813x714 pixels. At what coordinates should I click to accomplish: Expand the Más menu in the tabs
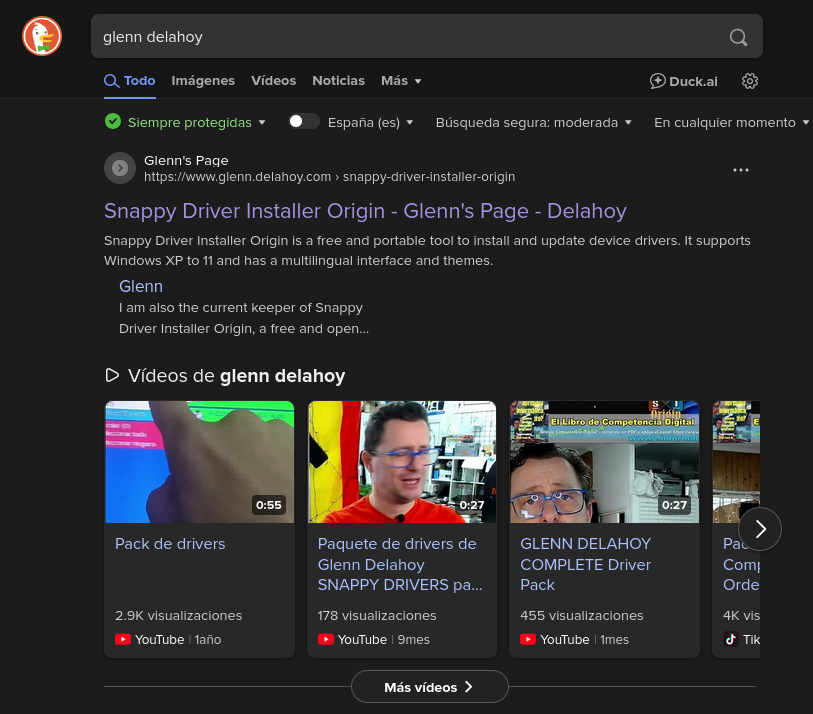[401, 81]
